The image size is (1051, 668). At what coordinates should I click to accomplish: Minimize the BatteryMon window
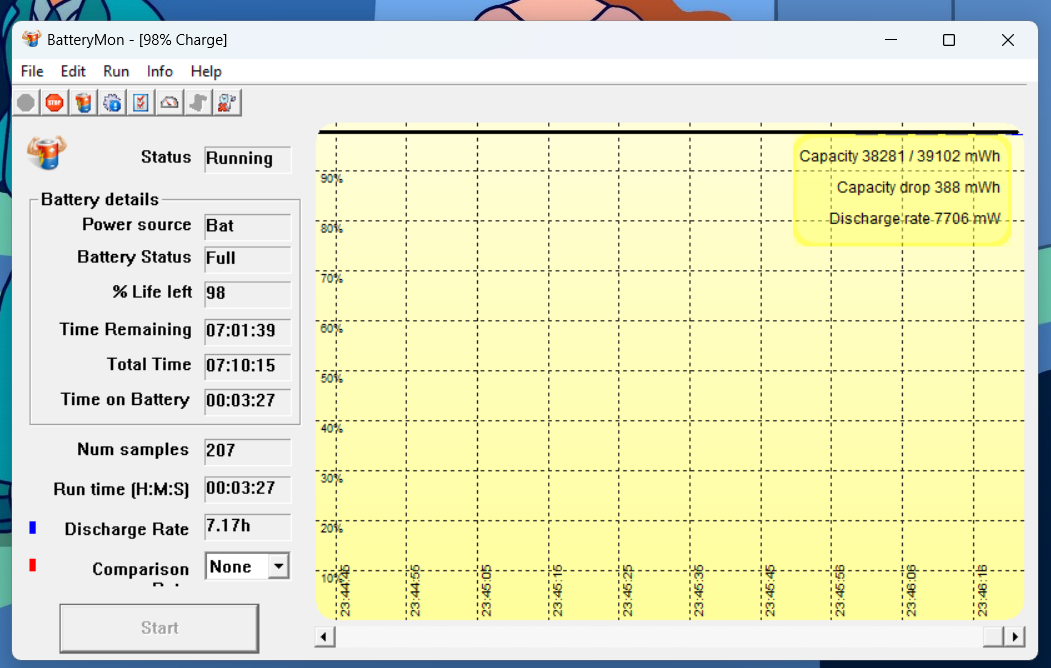[x=891, y=40]
